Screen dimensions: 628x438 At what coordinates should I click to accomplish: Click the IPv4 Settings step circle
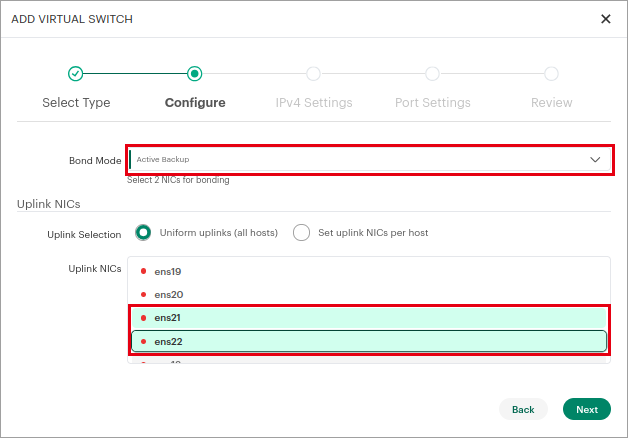pyautogui.click(x=313, y=74)
